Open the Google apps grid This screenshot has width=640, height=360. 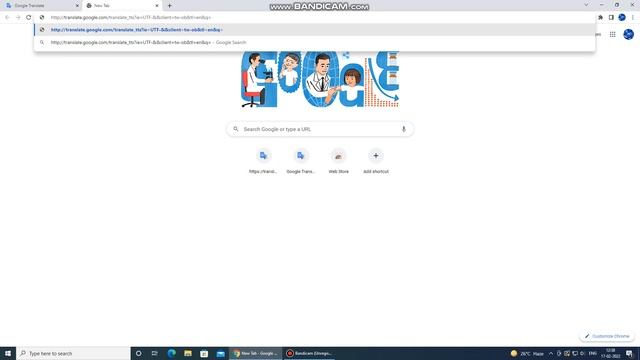613,35
